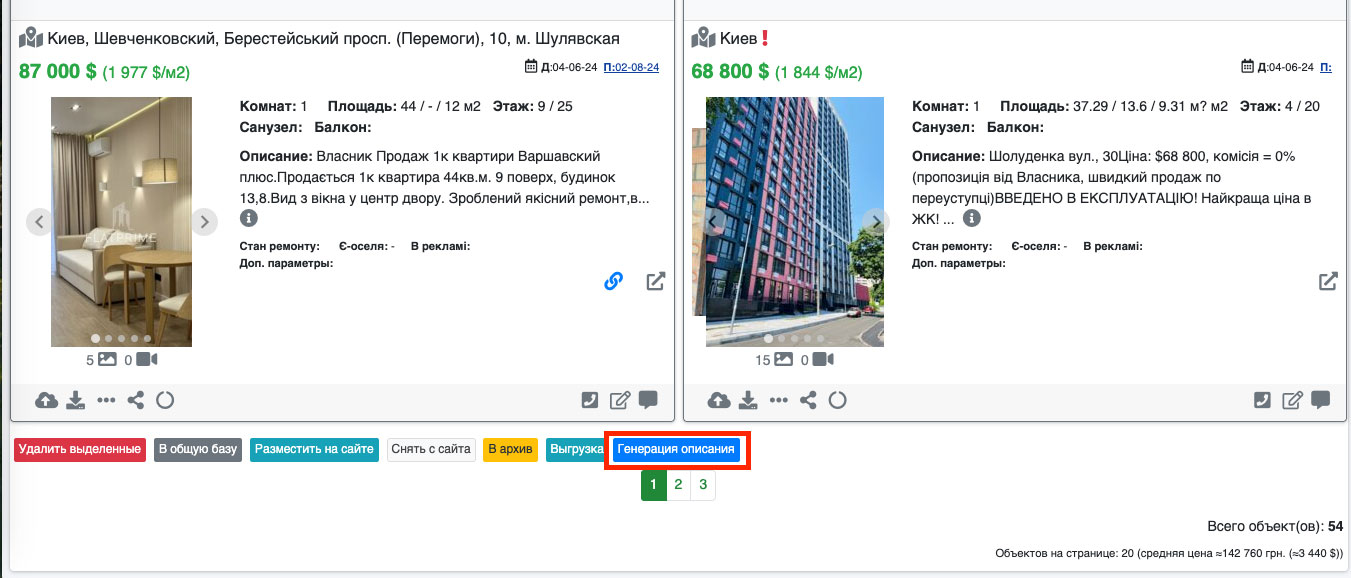Click the Всего объект(ов): 54 text

(1275, 526)
